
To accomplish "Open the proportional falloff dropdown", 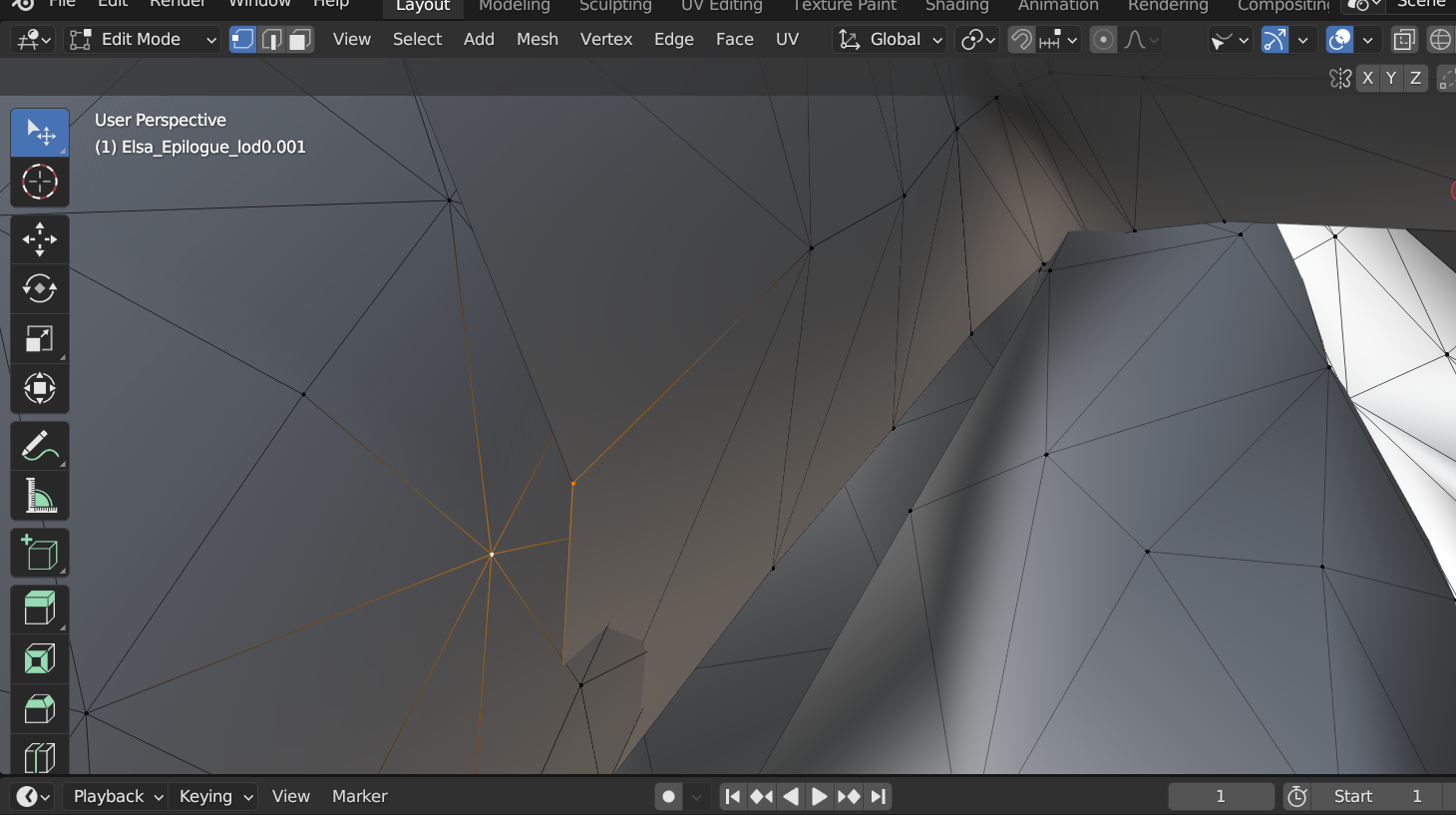I will 1141,39.
